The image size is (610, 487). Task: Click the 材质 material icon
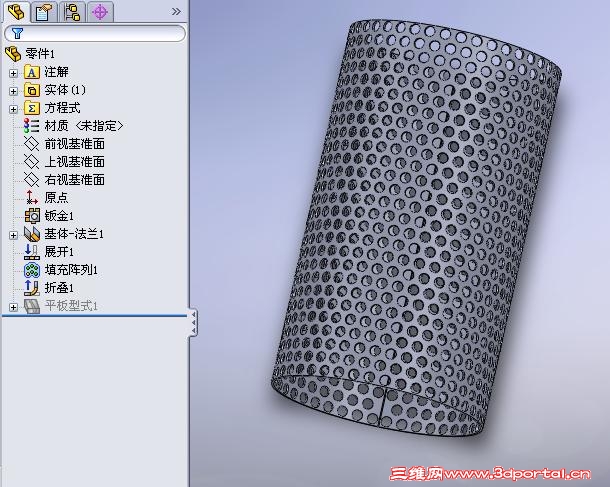click(x=32, y=126)
